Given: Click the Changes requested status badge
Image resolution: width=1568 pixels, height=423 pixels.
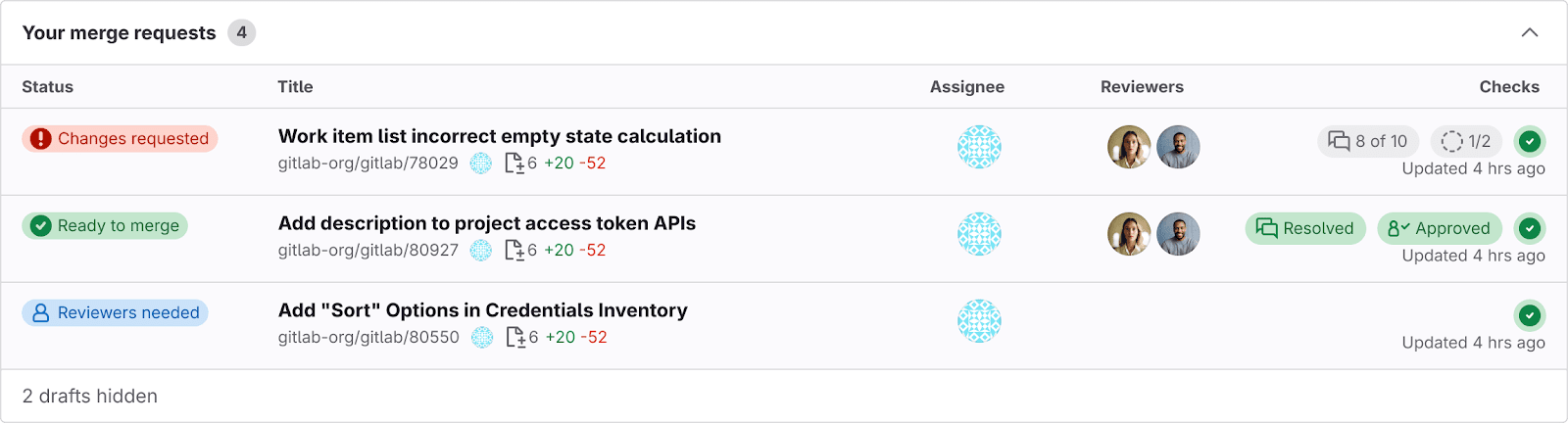Looking at the screenshot, I should point(120,139).
